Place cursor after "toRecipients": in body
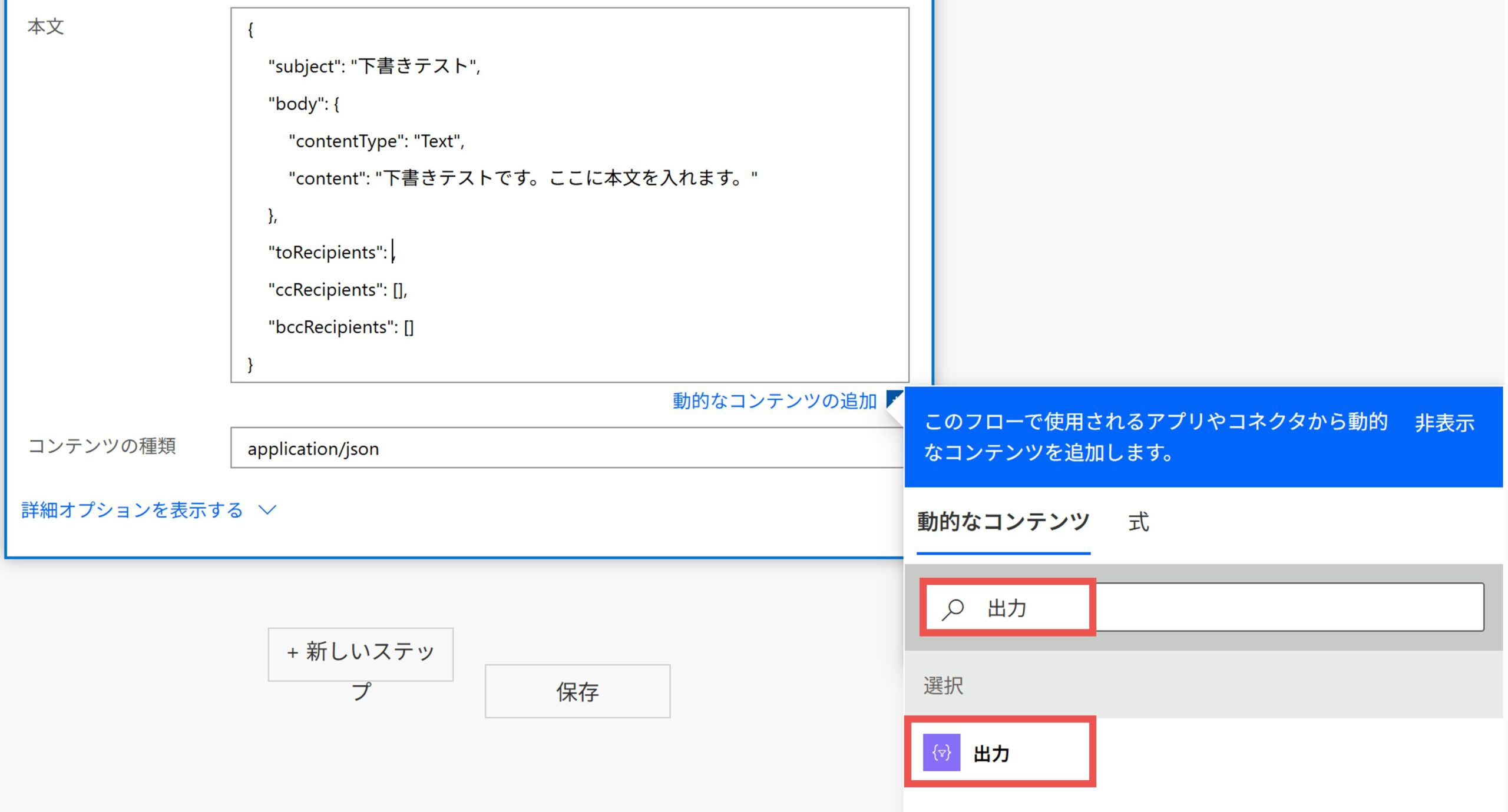The image size is (1508, 812). click(x=391, y=252)
